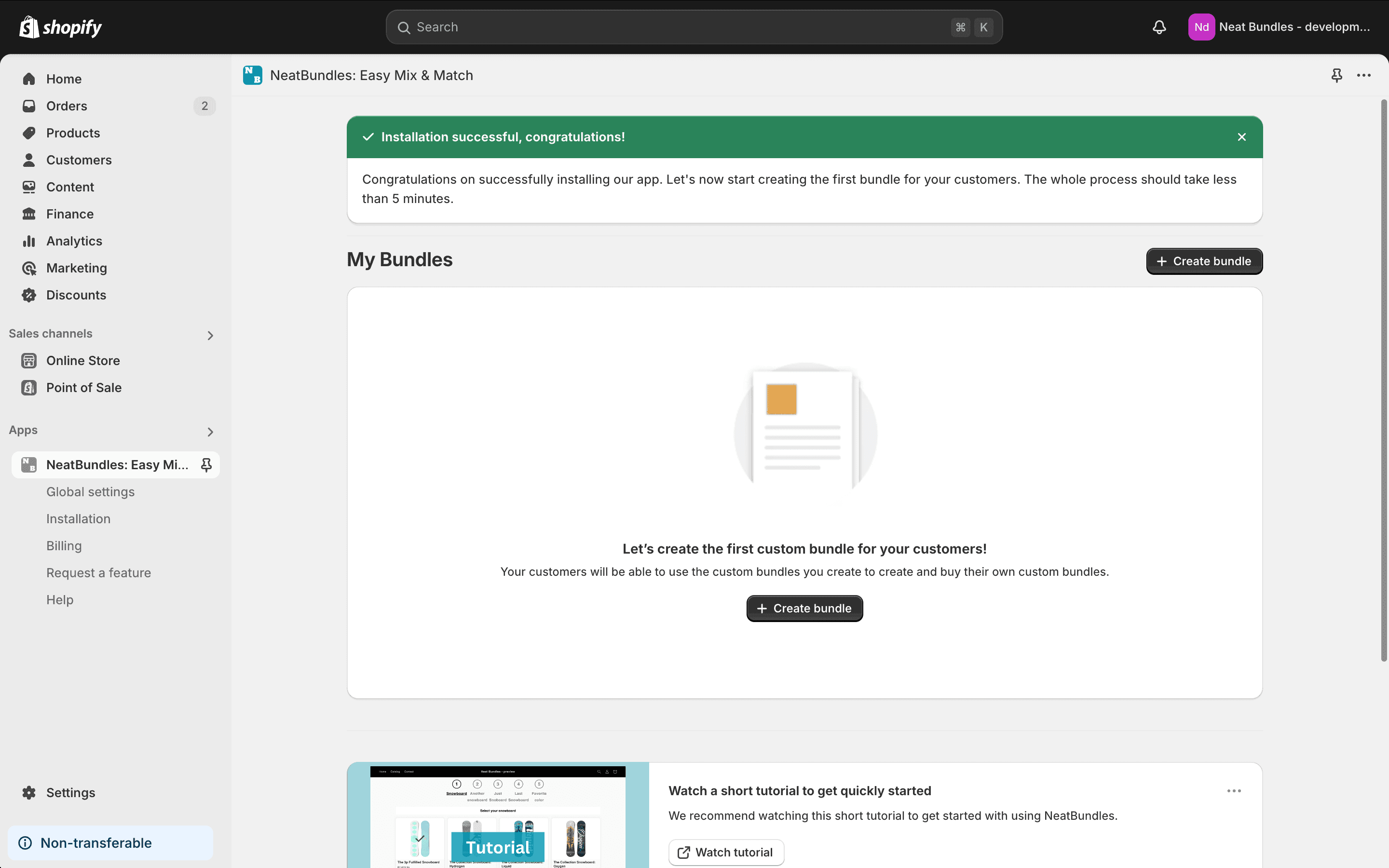This screenshot has height=868, width=1389.
Task: Click the page vertical scrollbar
Action: point(1384,380)
